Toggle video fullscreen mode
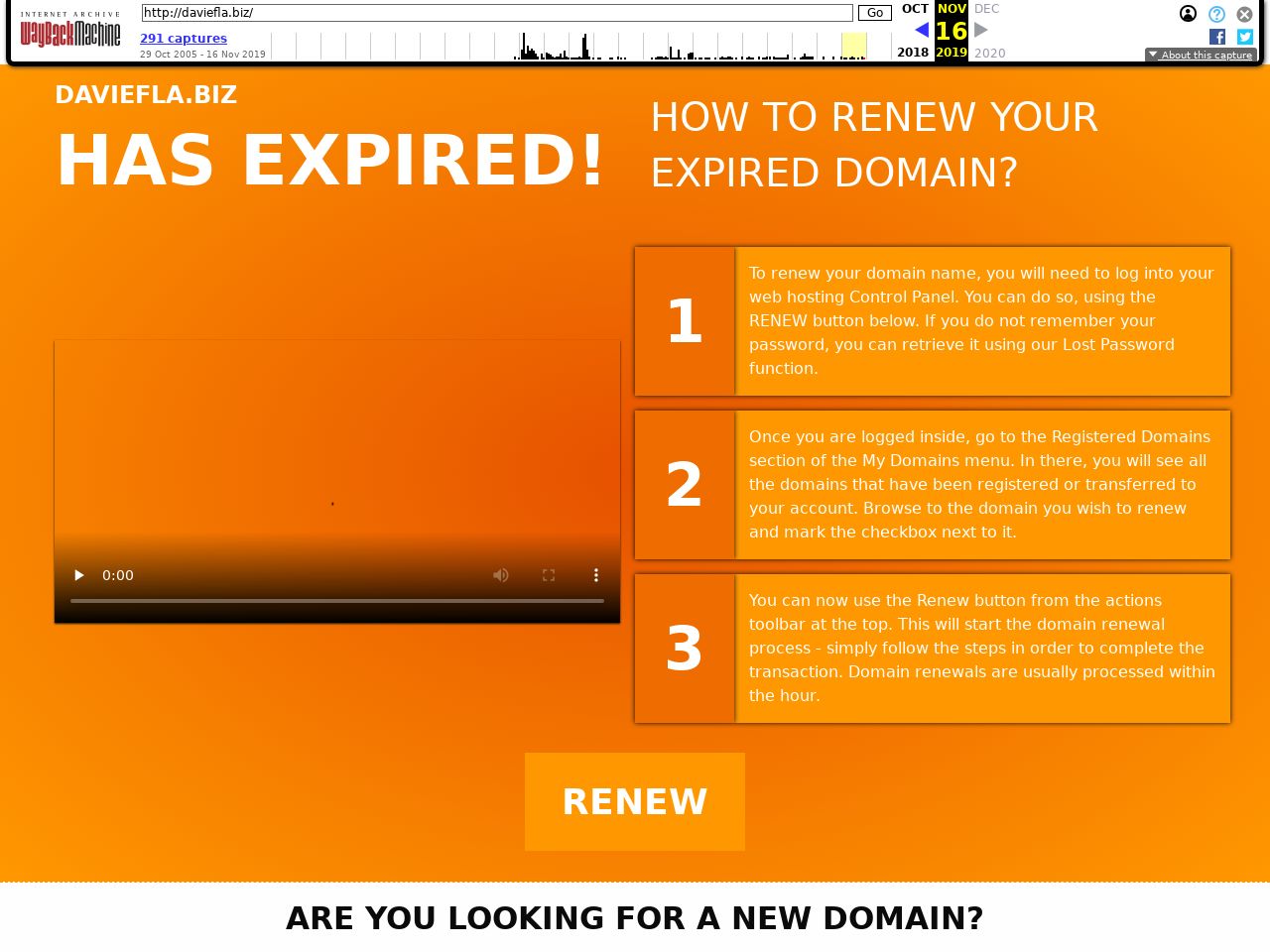1270x952 pixels. [549, 575]
